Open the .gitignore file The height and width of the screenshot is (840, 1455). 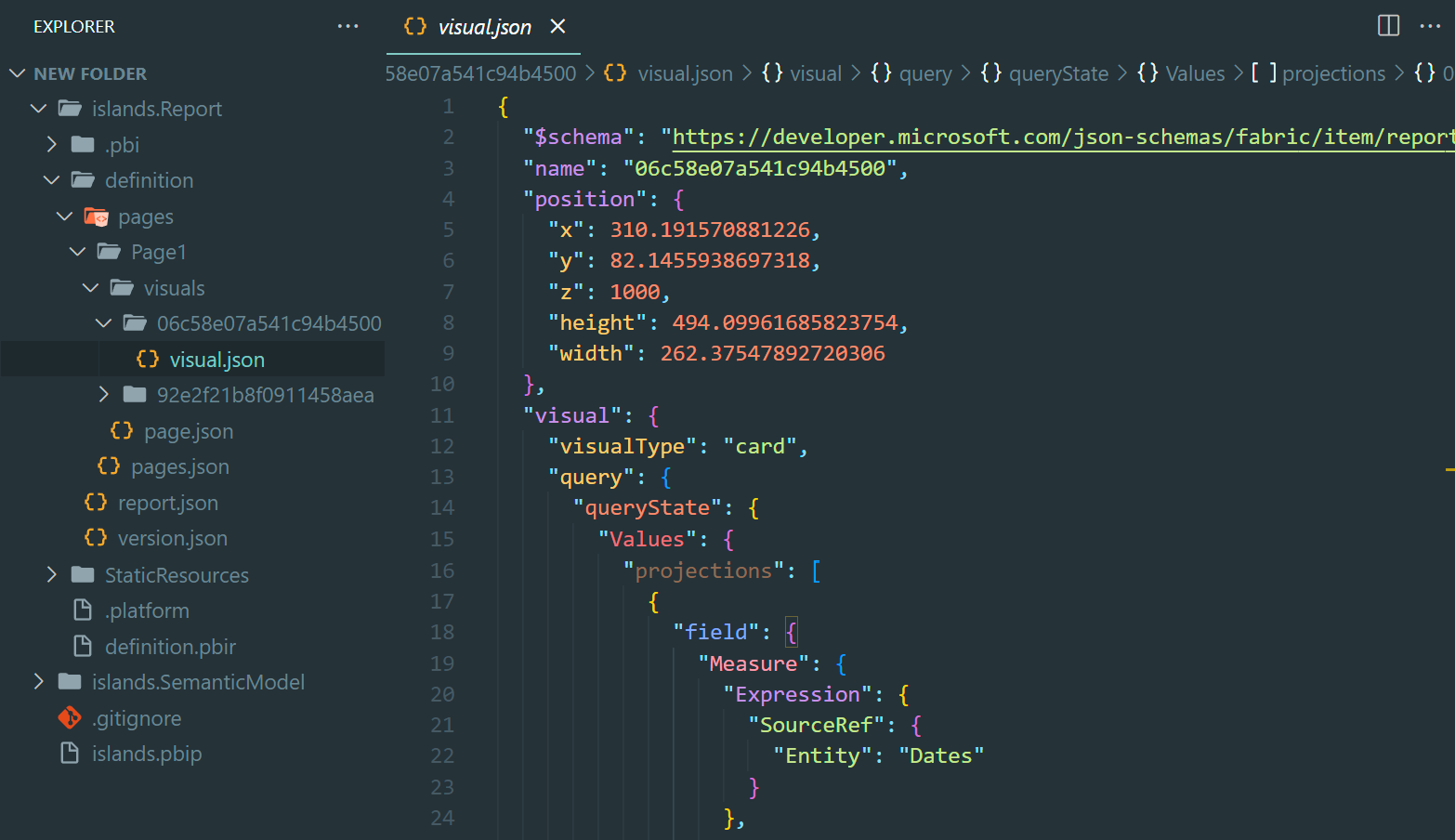pyautogui.click(x=137, y=718)
